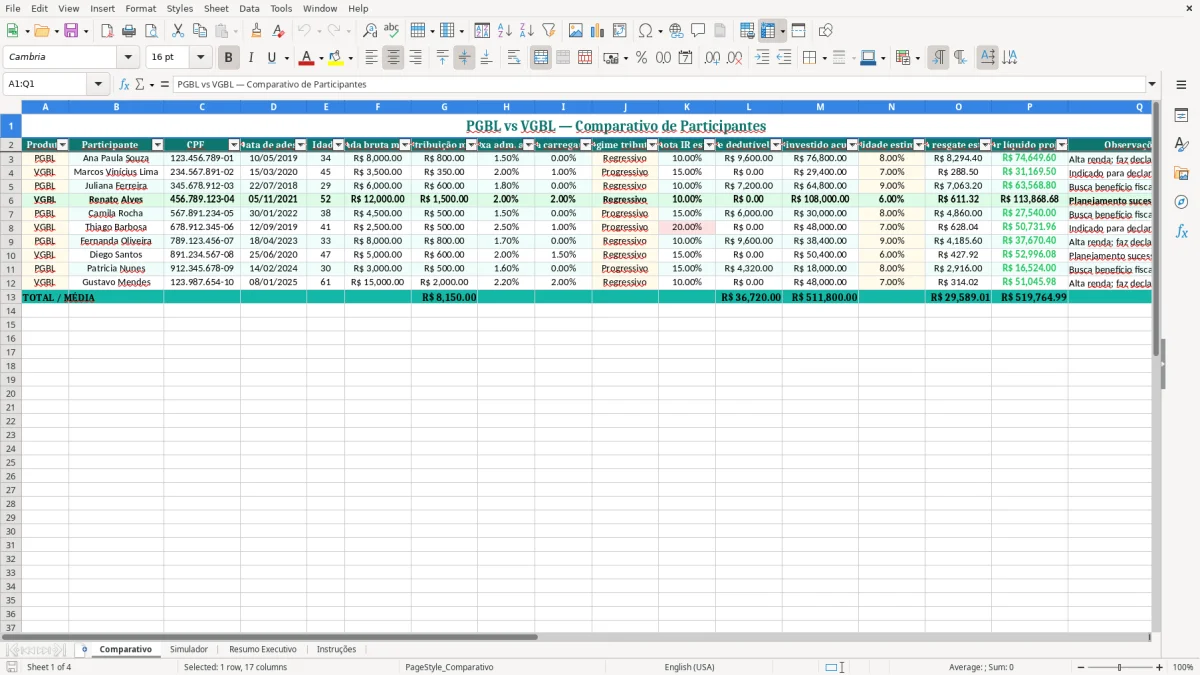Select column header M
Viewport: 1200px width, 675px height.
point(820,106)
